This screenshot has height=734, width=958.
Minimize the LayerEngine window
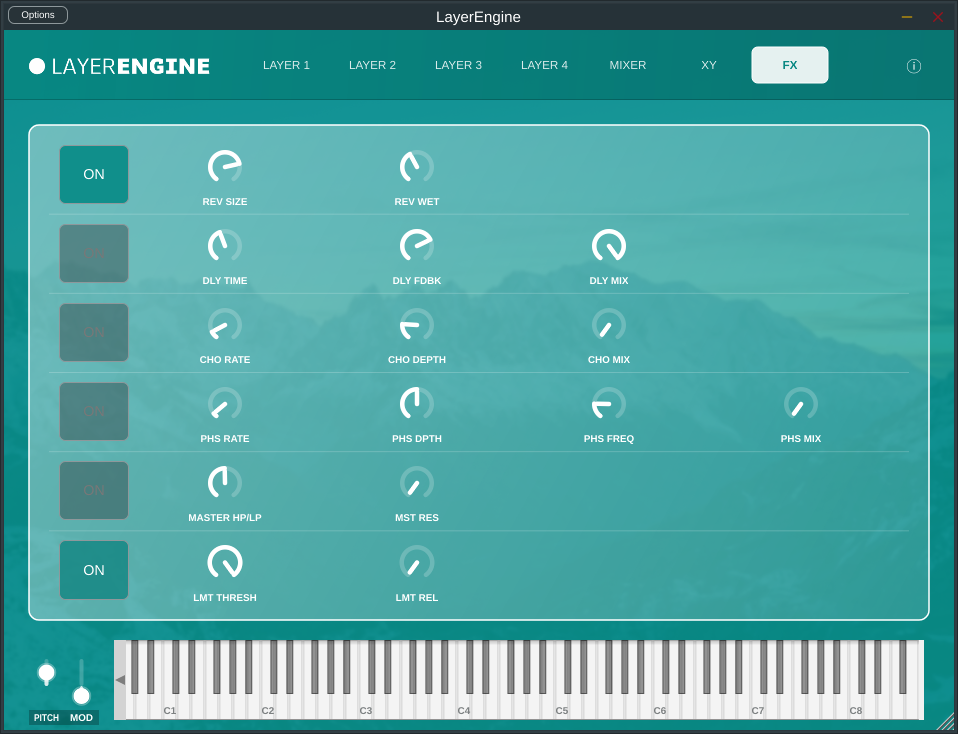tap(907, 17)
